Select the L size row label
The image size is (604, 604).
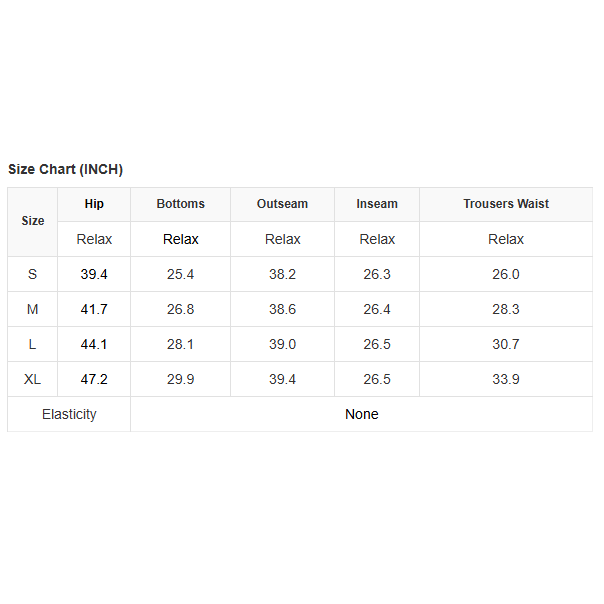(x=33, y=344)
